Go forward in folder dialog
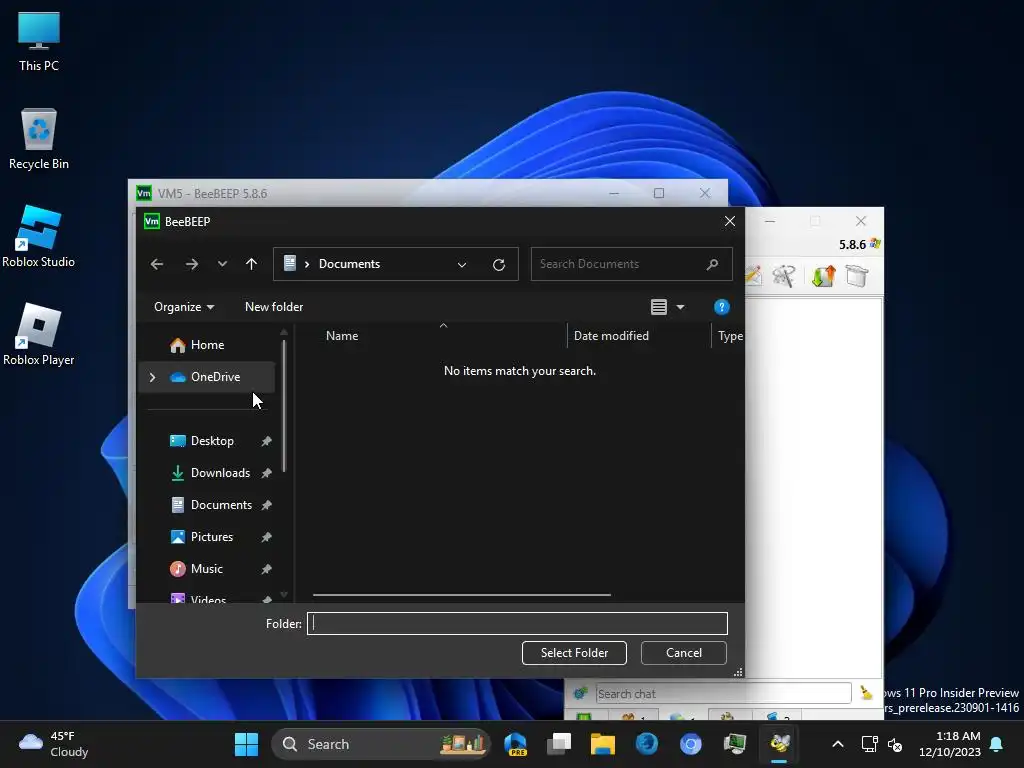 pyautogui.click(x=191, y=264)
